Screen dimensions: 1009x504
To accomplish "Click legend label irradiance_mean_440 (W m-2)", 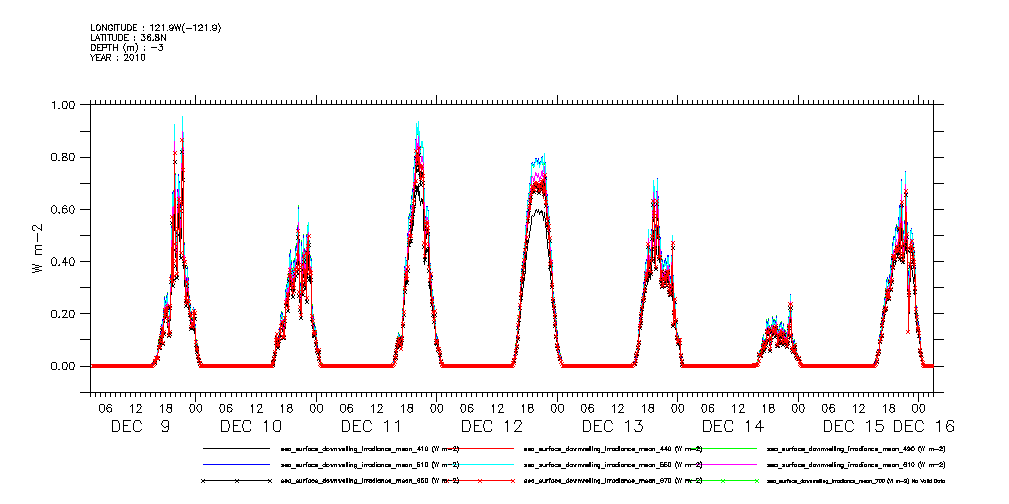I will (613, 449).
